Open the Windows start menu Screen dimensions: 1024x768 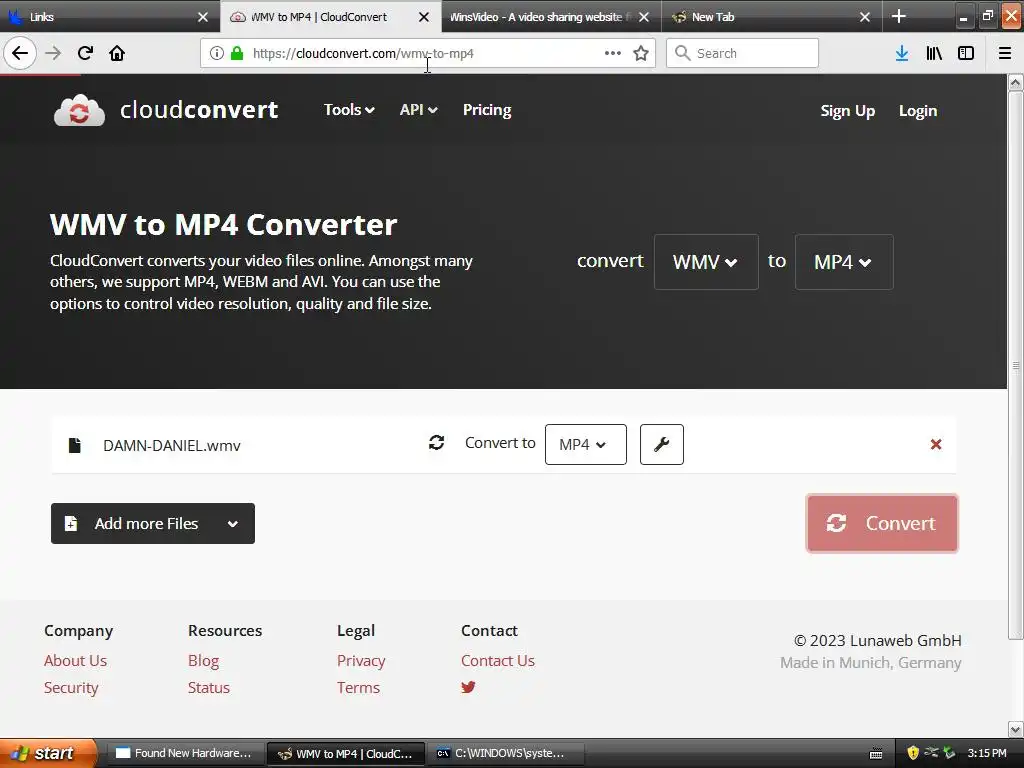[48, 753]
